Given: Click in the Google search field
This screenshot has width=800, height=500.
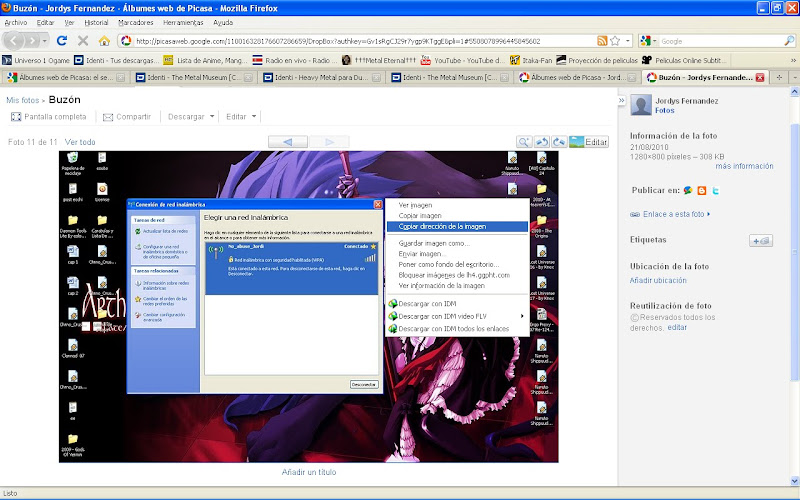Looking at the screenshot, I should (720, 41).
